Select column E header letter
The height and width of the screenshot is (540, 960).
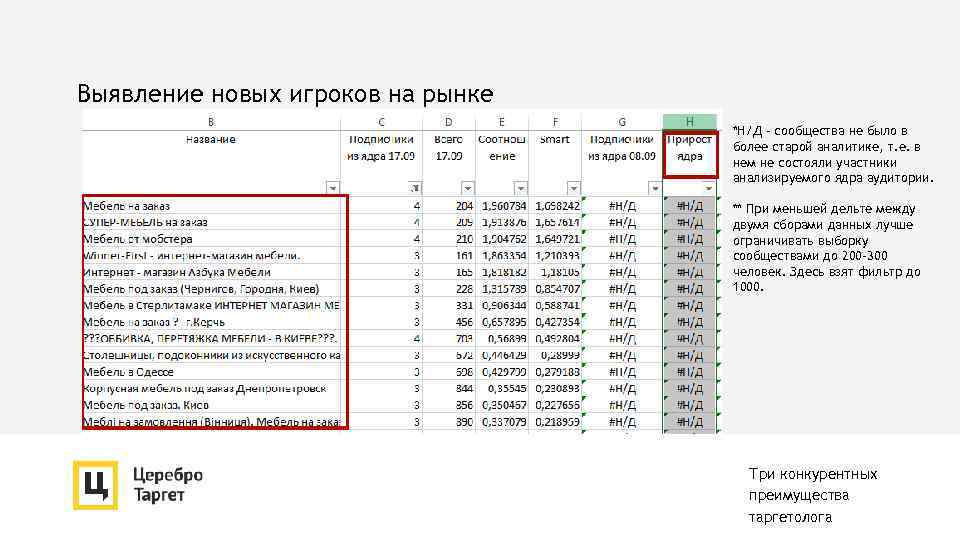pos(501,122)
